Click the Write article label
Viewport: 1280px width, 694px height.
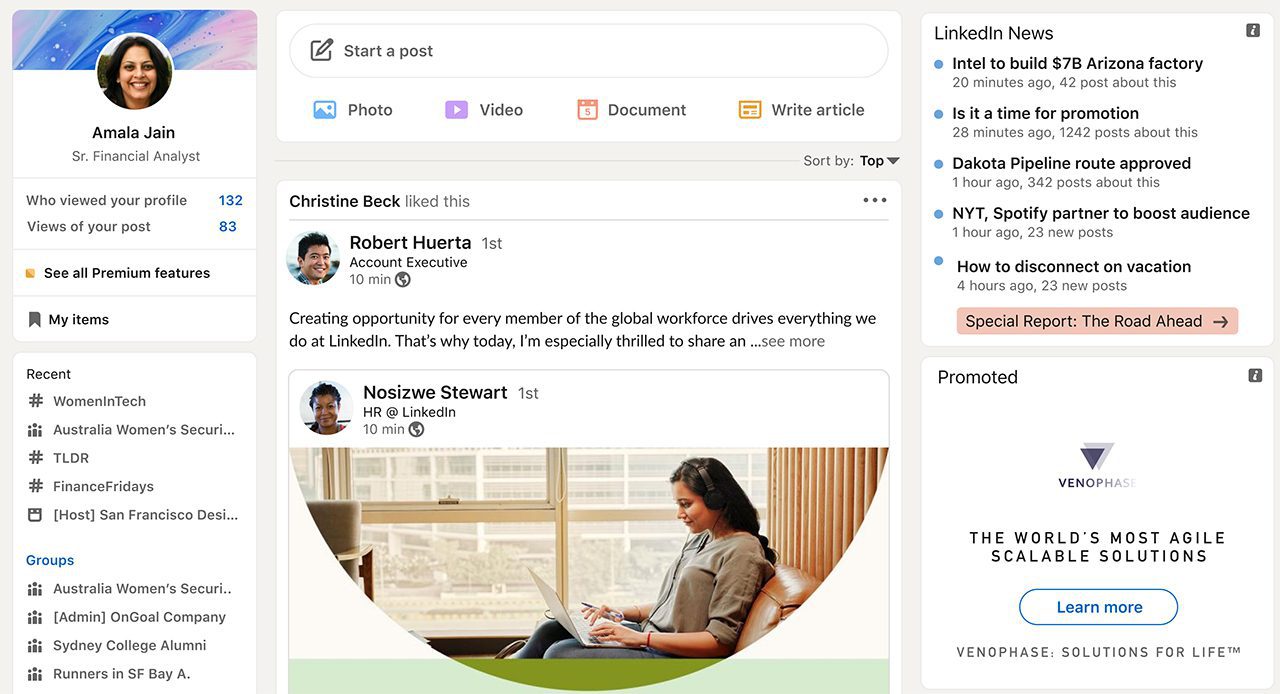click(818, 110)
